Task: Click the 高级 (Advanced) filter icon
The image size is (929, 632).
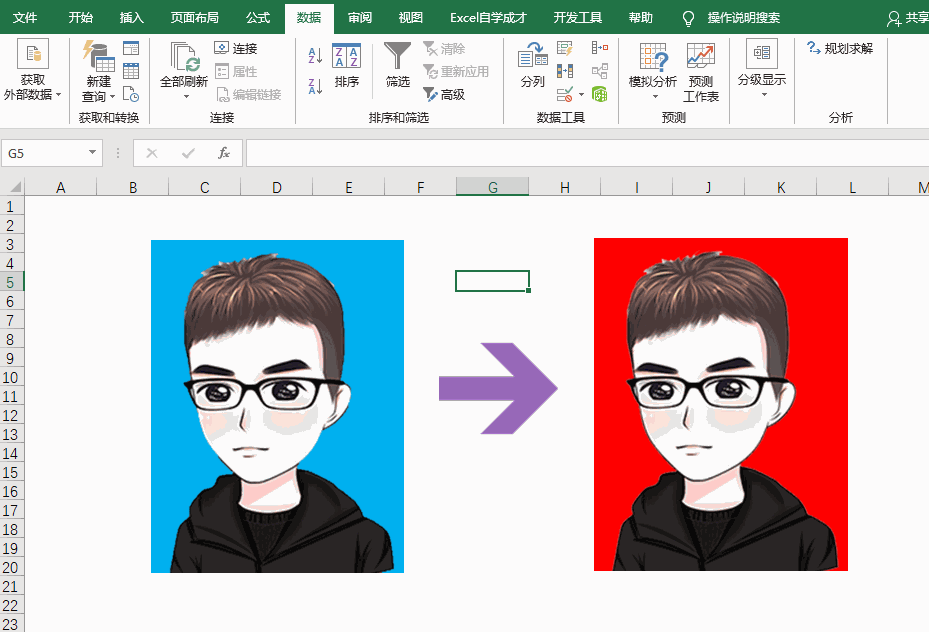Action: pos(444,95)
